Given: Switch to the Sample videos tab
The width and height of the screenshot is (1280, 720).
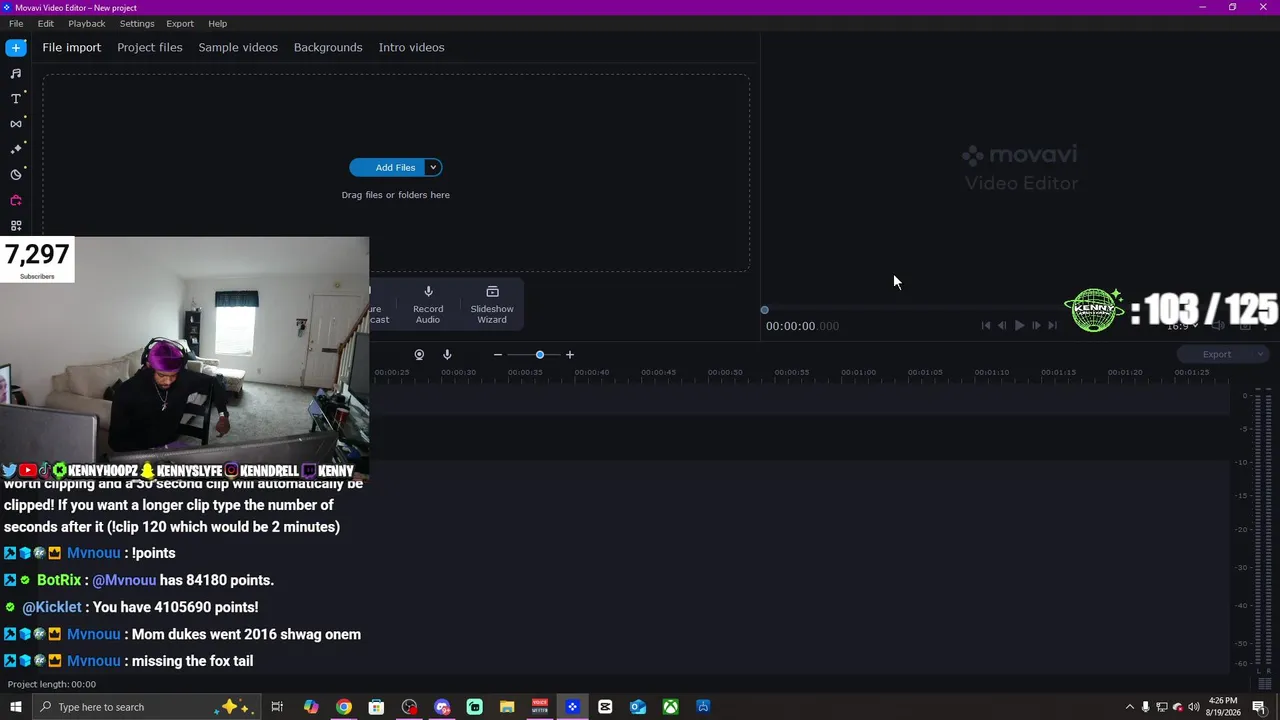Looking at the screenshot, I should pos(238,47).
